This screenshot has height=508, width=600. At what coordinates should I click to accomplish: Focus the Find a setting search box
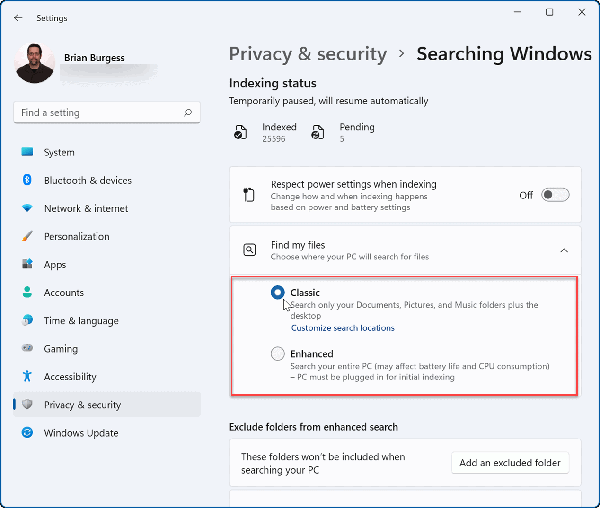107,112
